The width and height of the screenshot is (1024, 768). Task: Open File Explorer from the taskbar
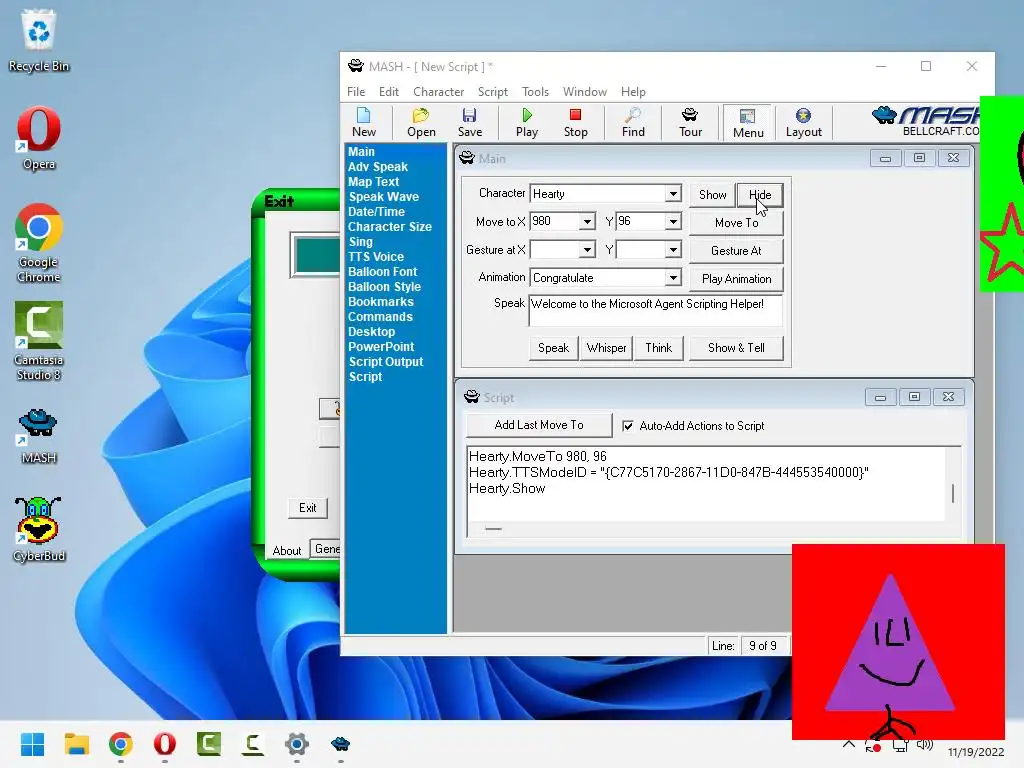[x=76, y=744]
